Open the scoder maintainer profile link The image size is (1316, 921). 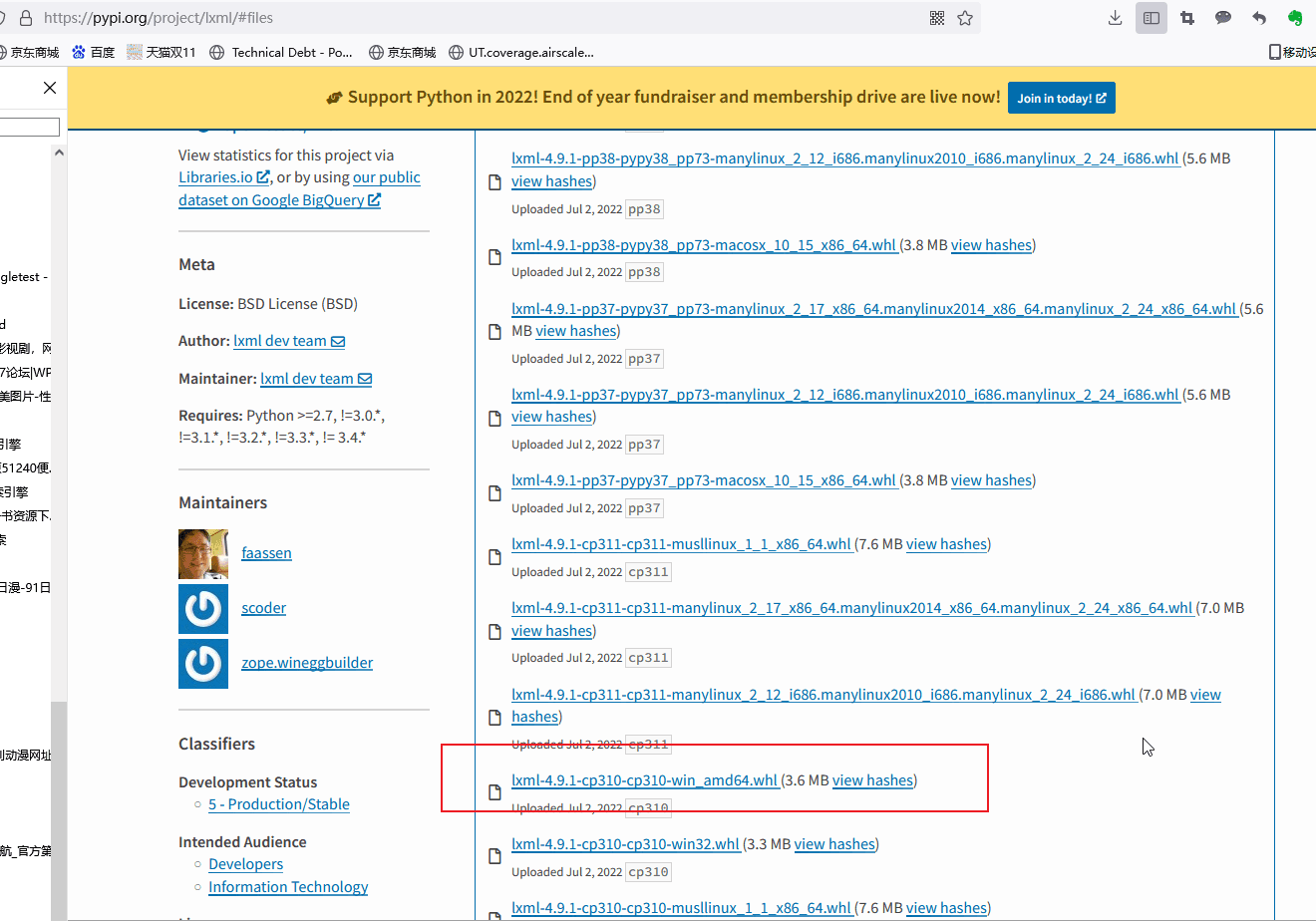pos(263,608)
